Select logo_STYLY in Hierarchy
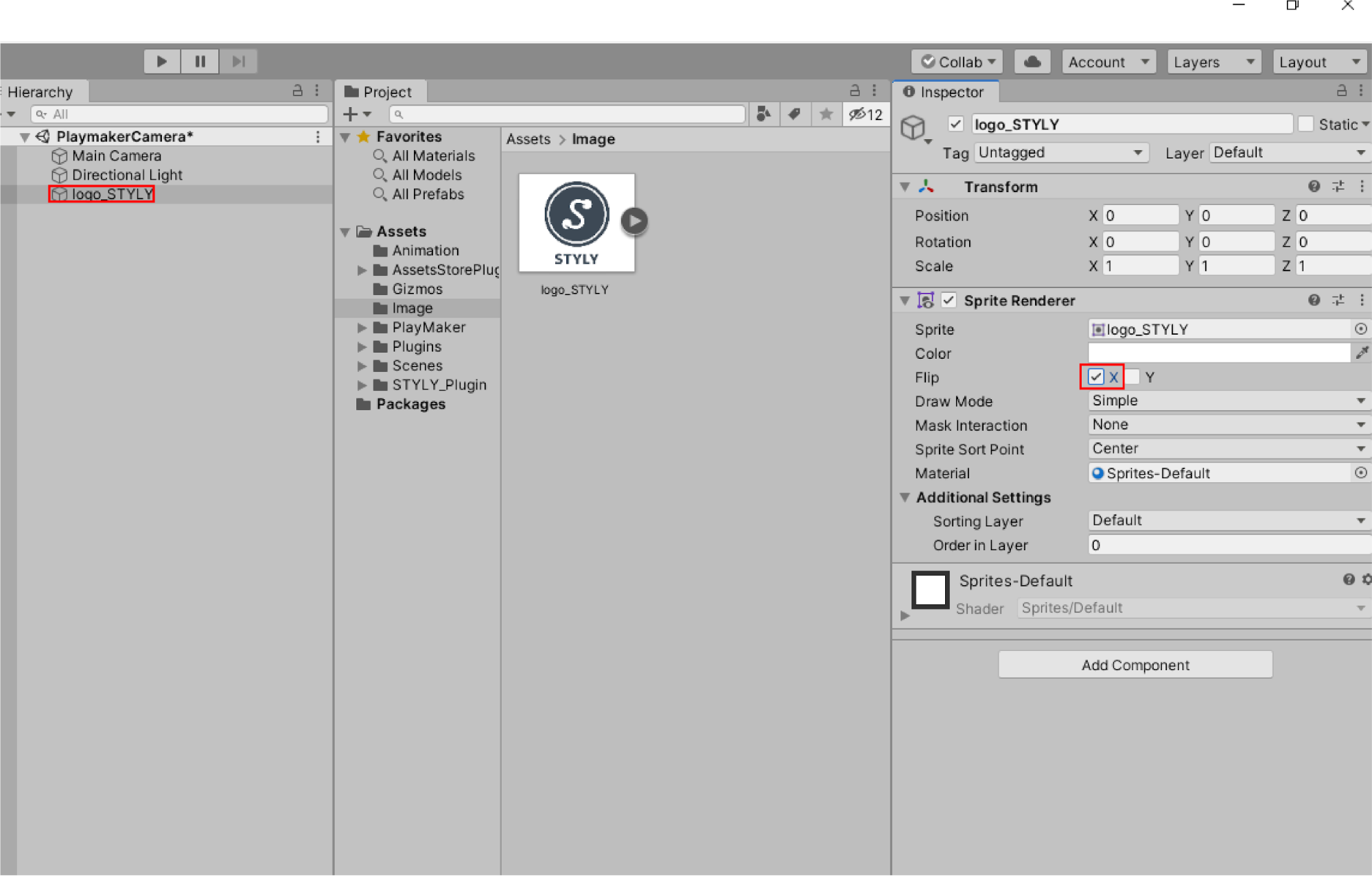The width and height of the screenshot is (1372, 876). (102, 194)
